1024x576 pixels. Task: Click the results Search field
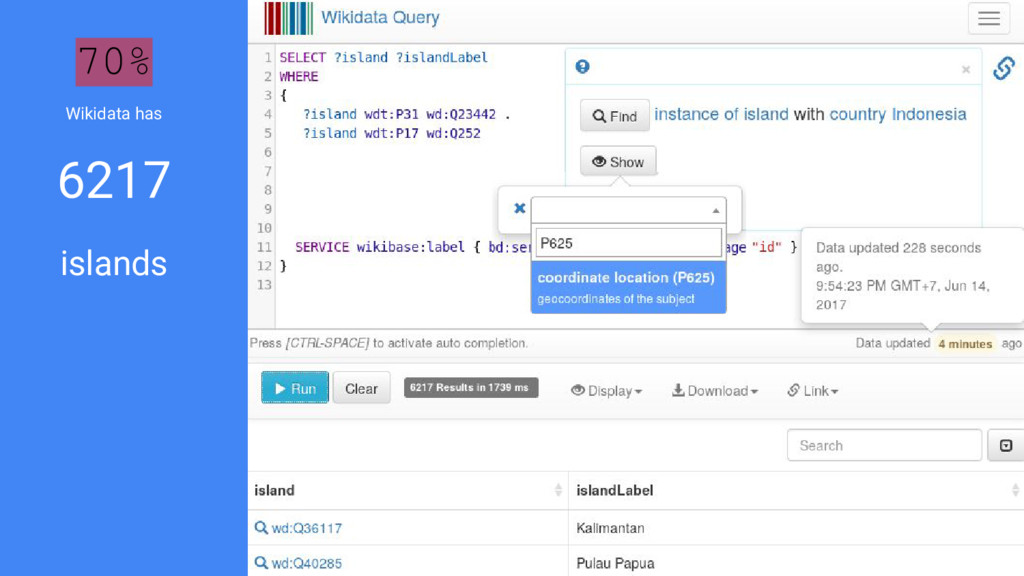tap(884, 445)
